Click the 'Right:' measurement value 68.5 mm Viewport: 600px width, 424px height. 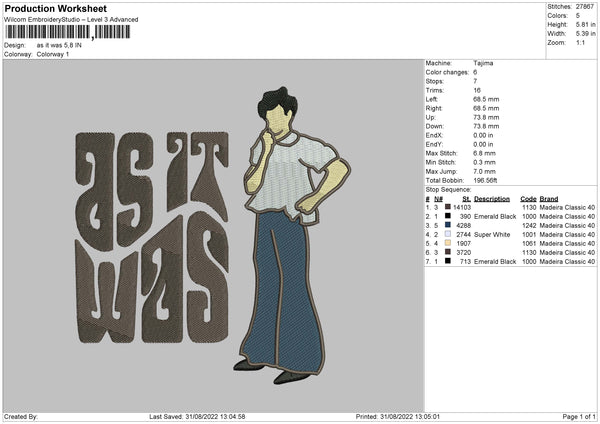(486, 108)
